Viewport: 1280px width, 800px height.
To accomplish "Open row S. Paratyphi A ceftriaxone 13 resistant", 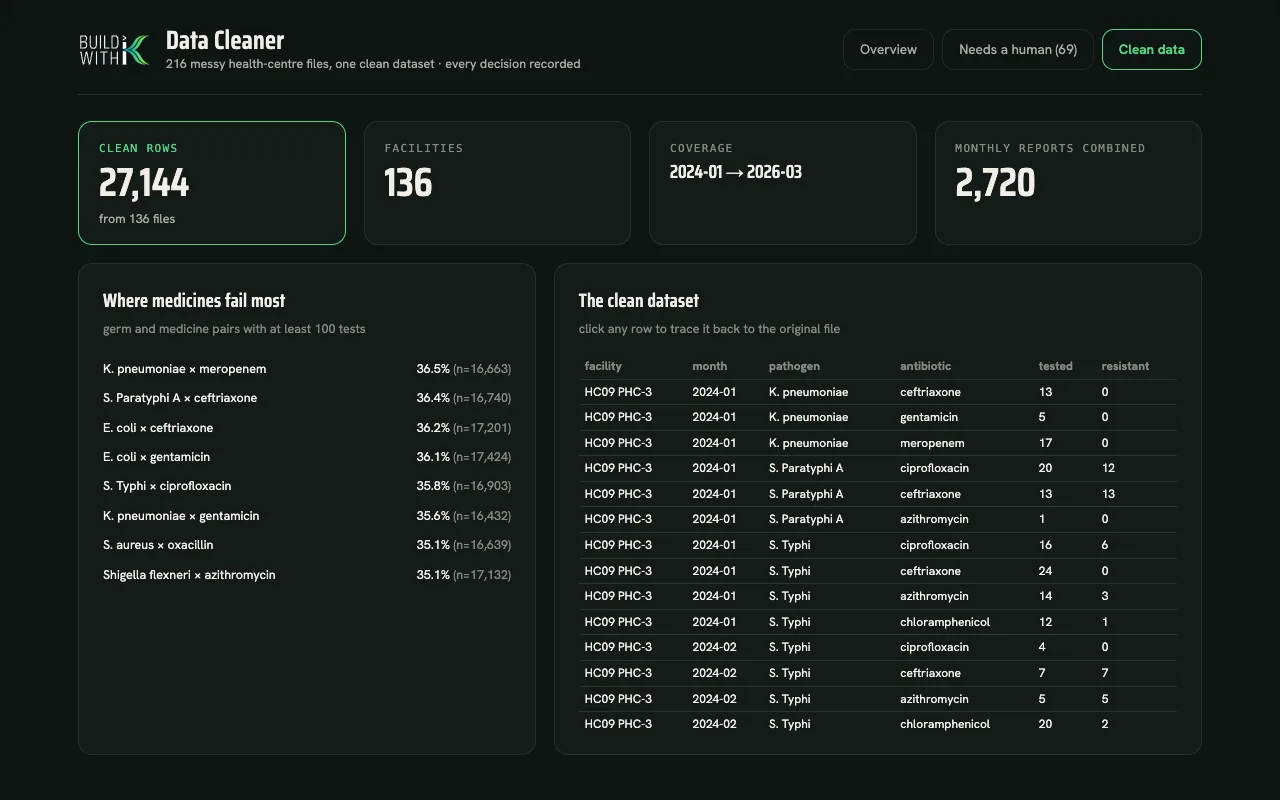I will (878, 494).
